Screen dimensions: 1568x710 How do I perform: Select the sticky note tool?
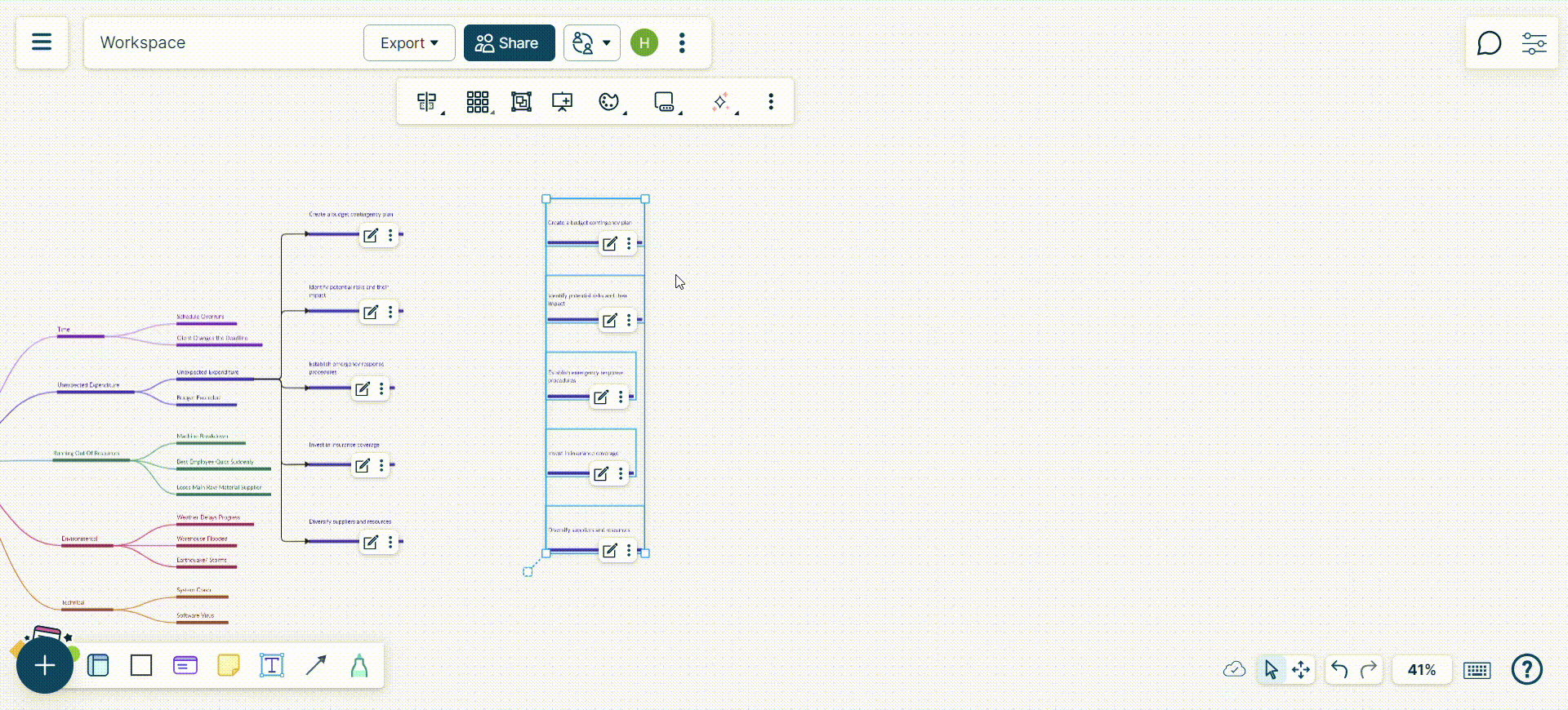tap(229, 666)
